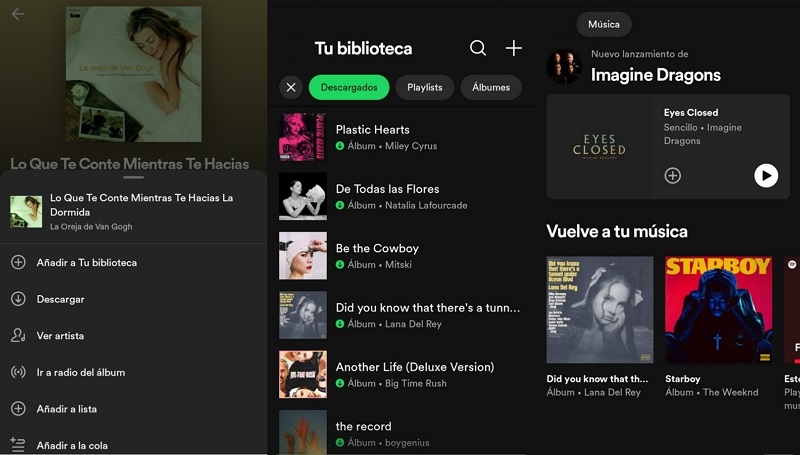Click Plastic Hearts title text

tap(372, 130)
